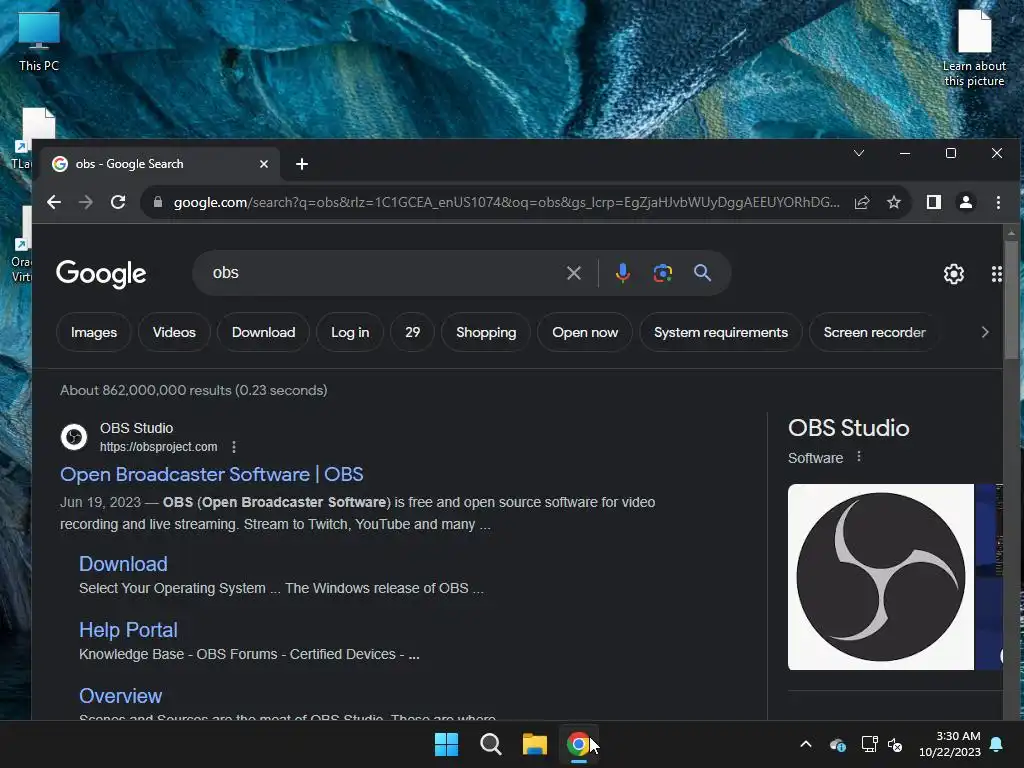Open the tab search chevron in Chrome
Image resolution: width=1024 pixels, height=768 pixels.
pos(859,153)
